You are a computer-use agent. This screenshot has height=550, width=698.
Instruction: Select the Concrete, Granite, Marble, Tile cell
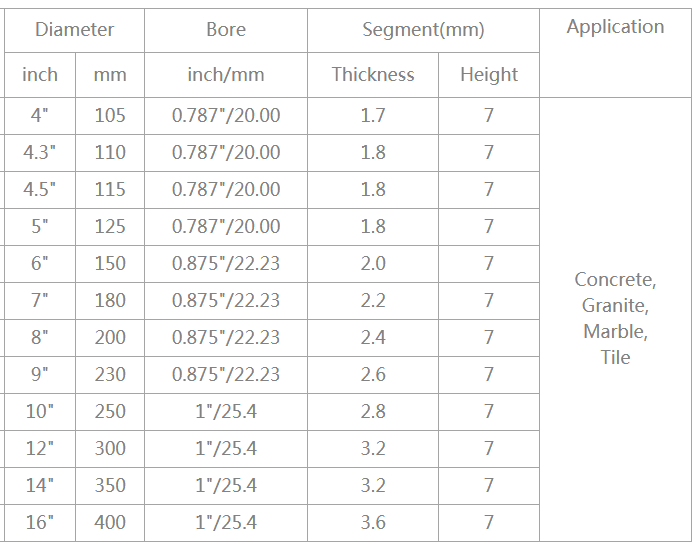615,318
